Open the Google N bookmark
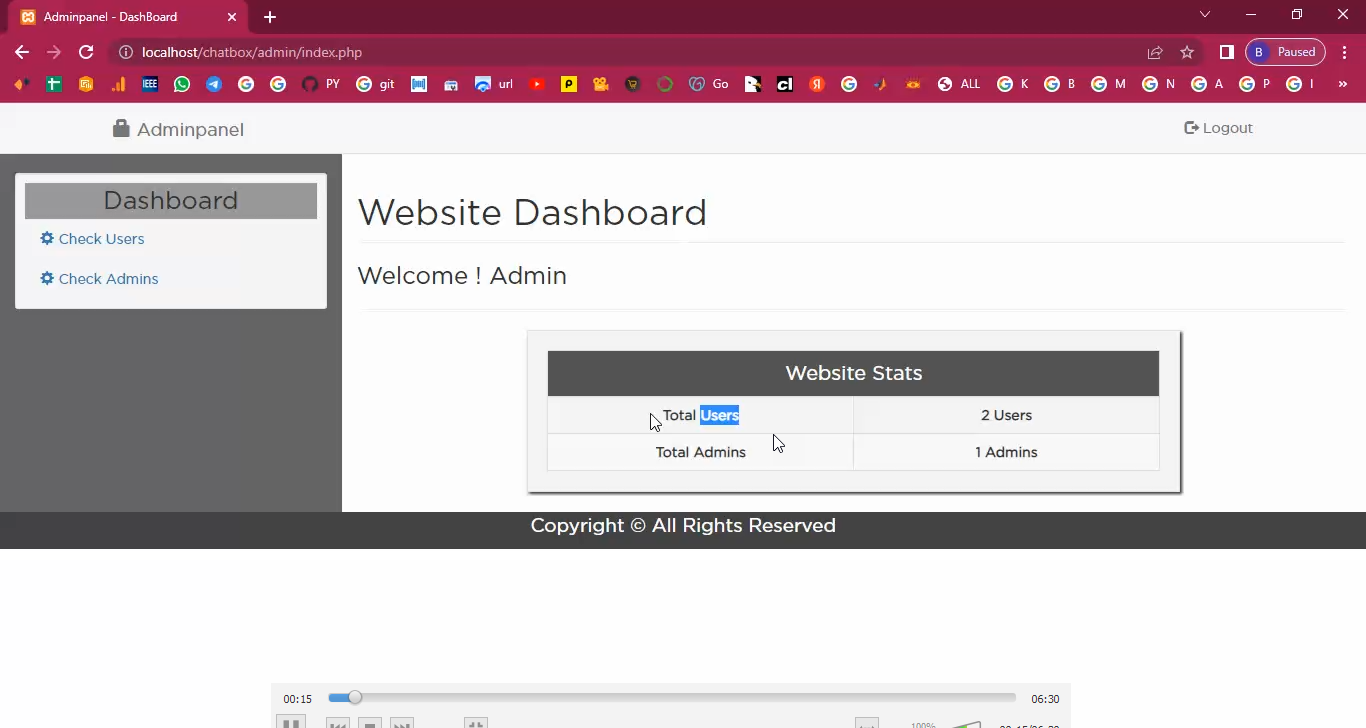 tap(1159, 85)
